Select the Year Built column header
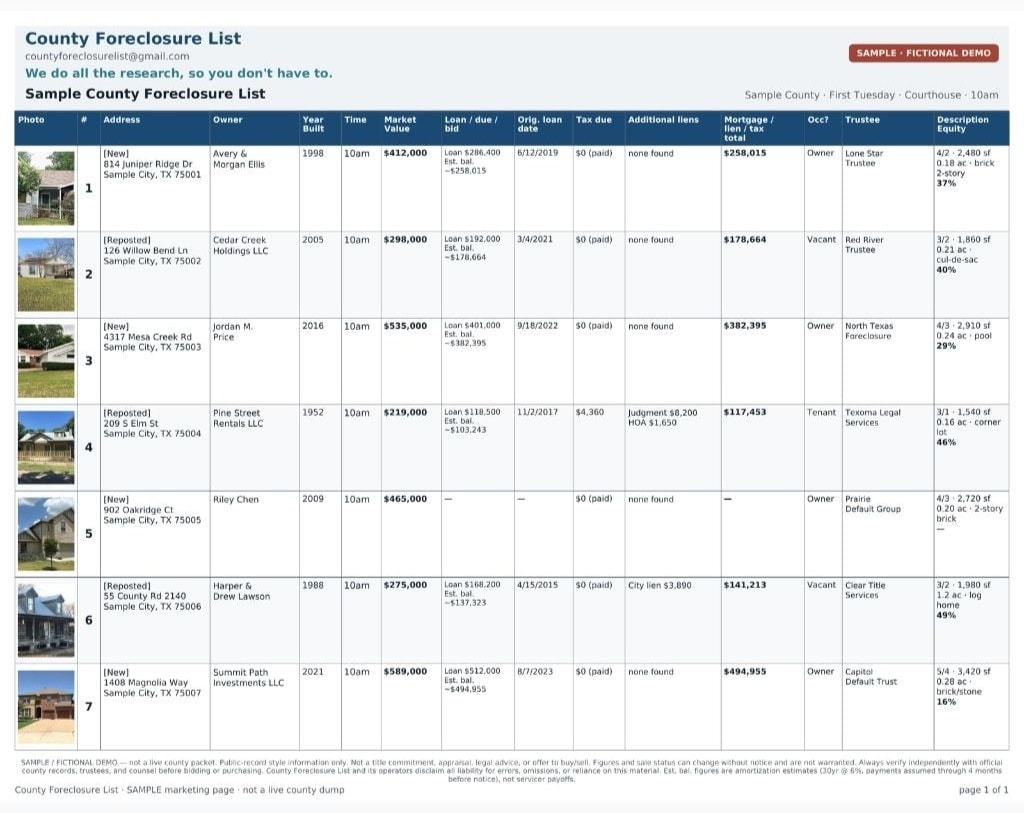1024x813 pixels. pyautogui.click(x=313, y=124)
